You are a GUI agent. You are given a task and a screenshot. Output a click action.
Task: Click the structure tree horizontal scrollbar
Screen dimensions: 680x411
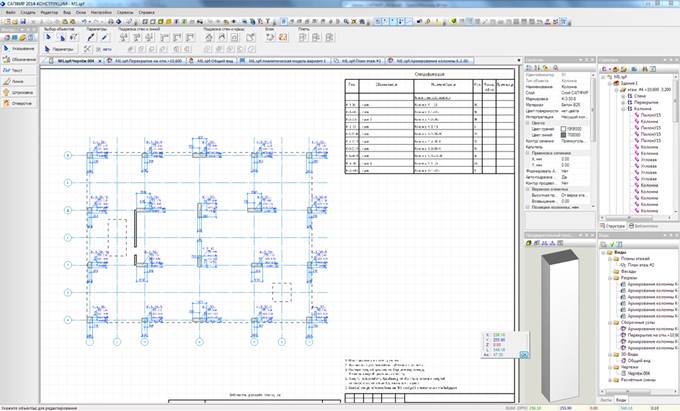click(x=637, y=218)
